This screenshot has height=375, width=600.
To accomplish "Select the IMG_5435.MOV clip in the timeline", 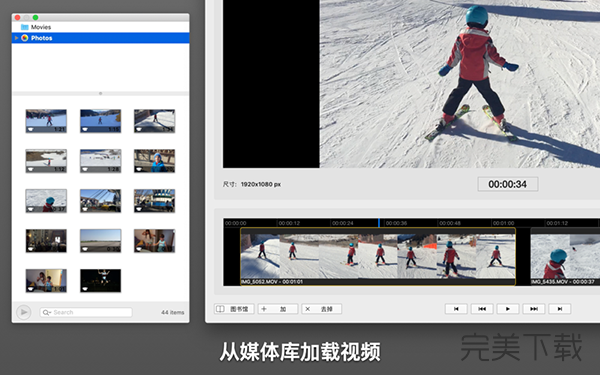I will pos(565,256).
